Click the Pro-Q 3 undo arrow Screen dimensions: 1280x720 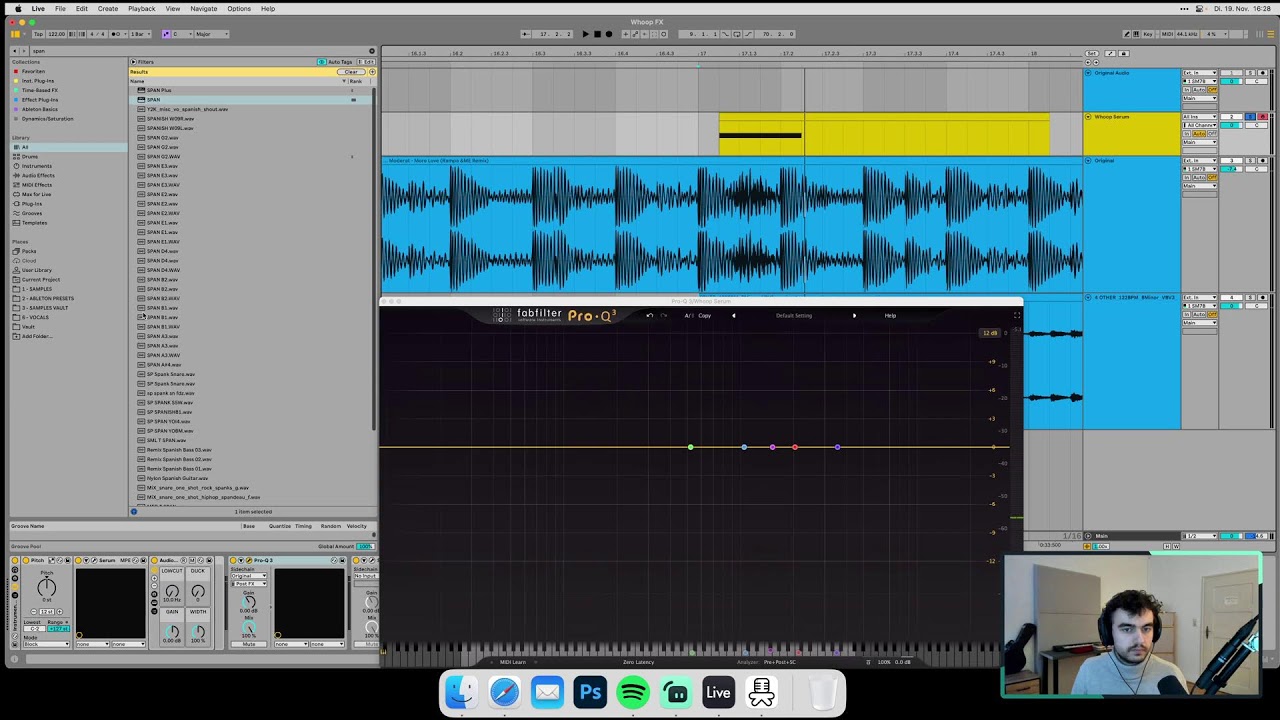[x=649, y=316]
